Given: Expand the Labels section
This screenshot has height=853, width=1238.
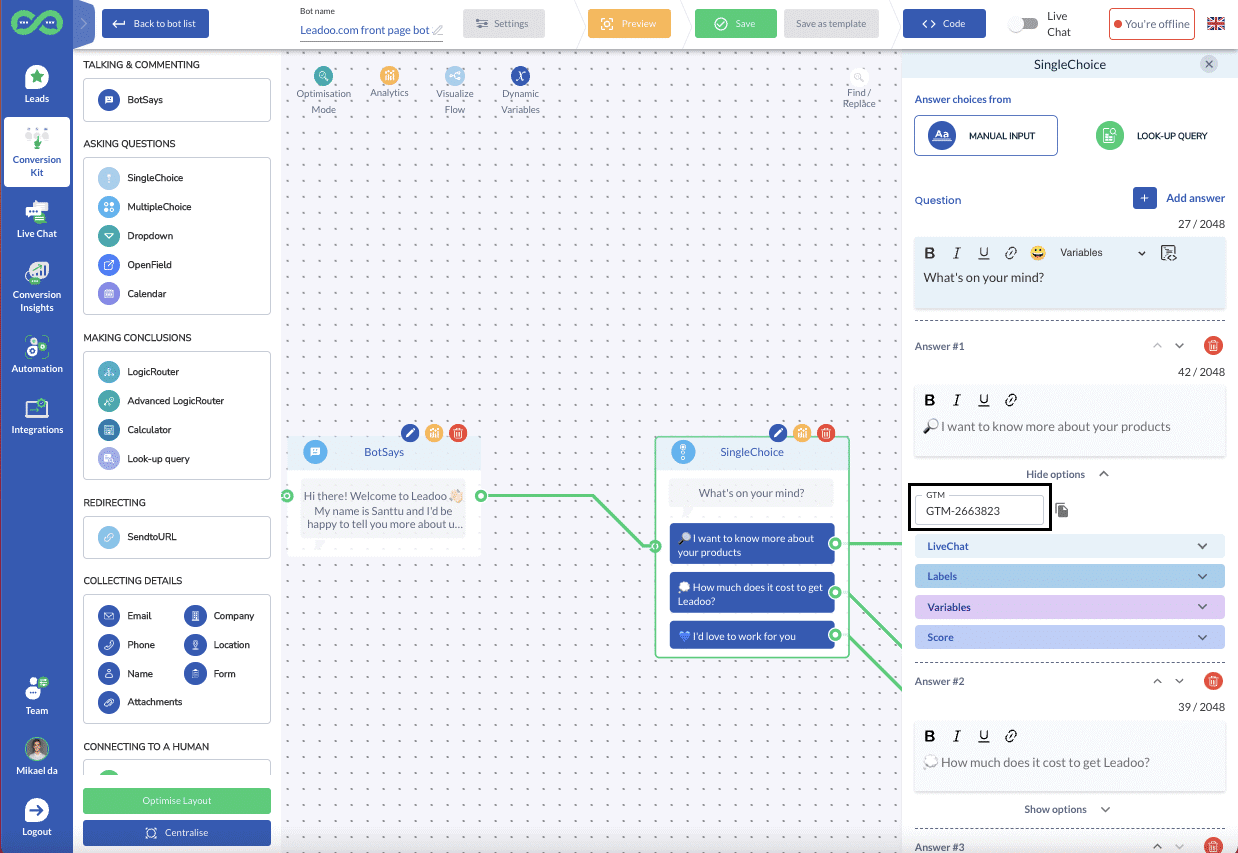Looking at the screenshot, I should tap(1069, 576).
